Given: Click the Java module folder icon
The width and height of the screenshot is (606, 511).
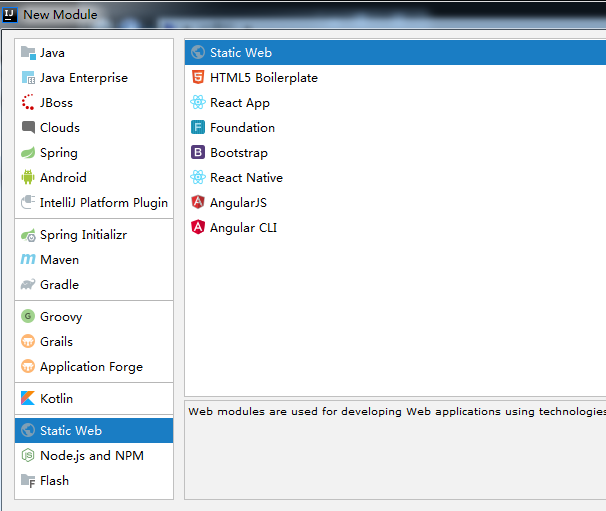Looking at the screenshot, I should 28,53.
